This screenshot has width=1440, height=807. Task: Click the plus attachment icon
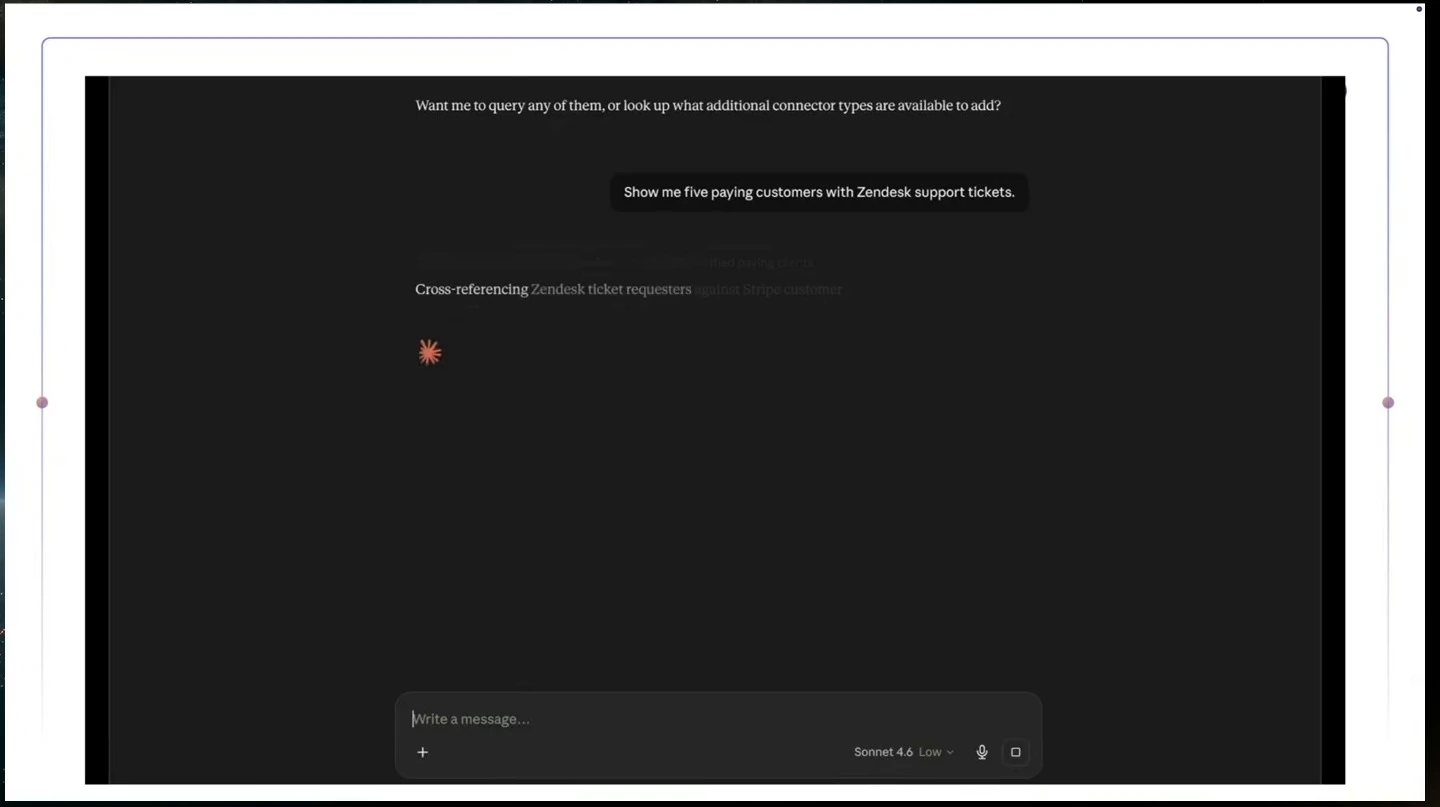(423, 752)
